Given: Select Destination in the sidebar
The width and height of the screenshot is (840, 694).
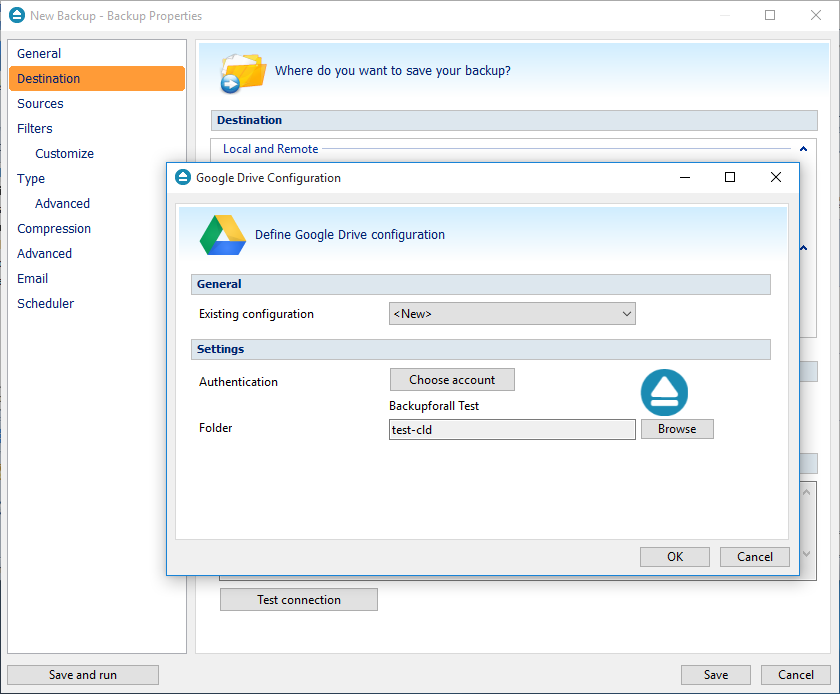Looking at the screenshot, I should point(97,79).
